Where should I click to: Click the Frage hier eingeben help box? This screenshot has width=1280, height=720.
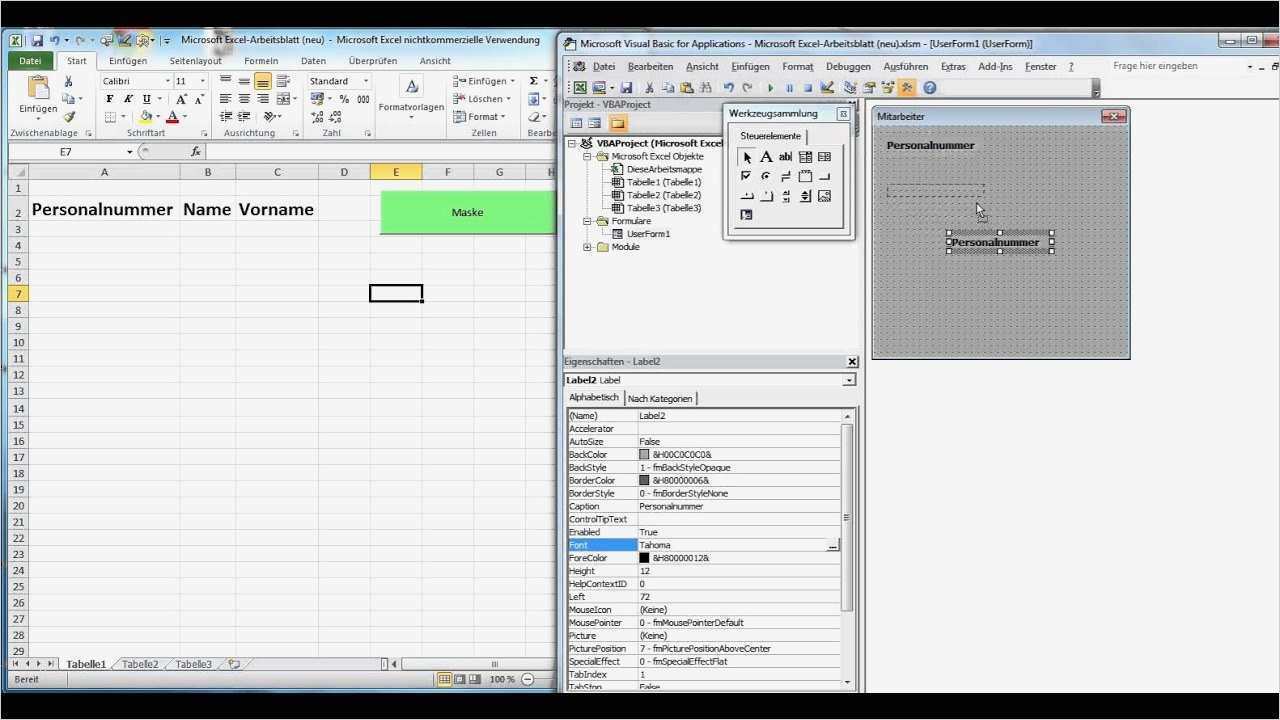[1178, 66]
